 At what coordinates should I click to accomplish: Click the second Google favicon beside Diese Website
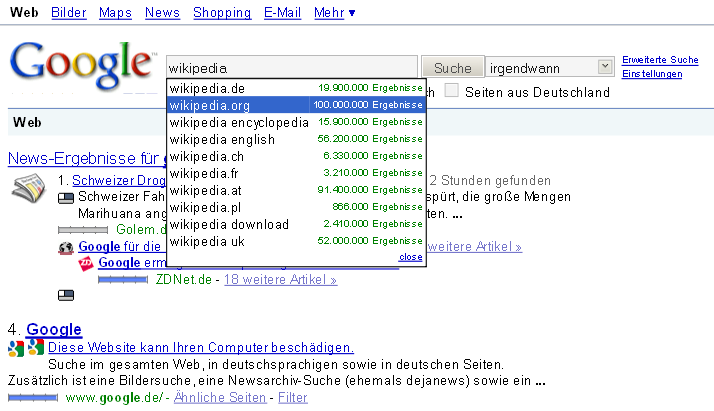click(36, 347)
